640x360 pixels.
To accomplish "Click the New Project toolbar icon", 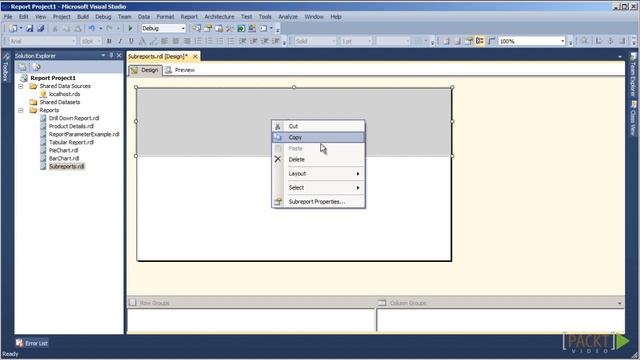I will [13, 29].
